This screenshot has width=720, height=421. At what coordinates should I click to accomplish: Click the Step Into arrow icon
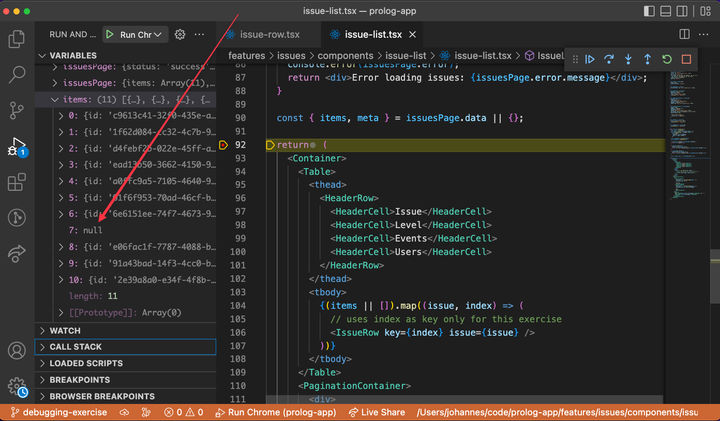click(628, 59)
